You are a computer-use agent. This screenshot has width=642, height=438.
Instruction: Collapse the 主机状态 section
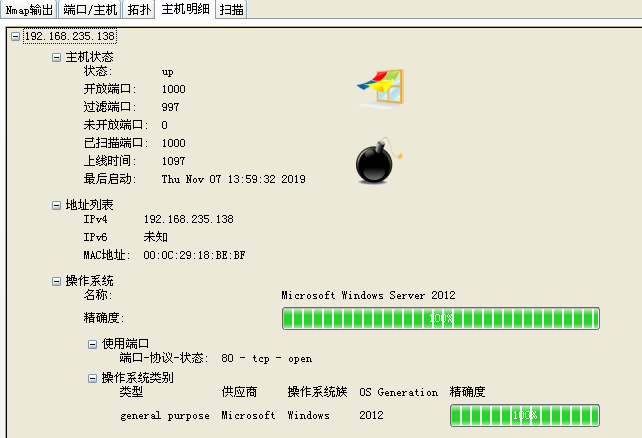click(x=57, y=58)
